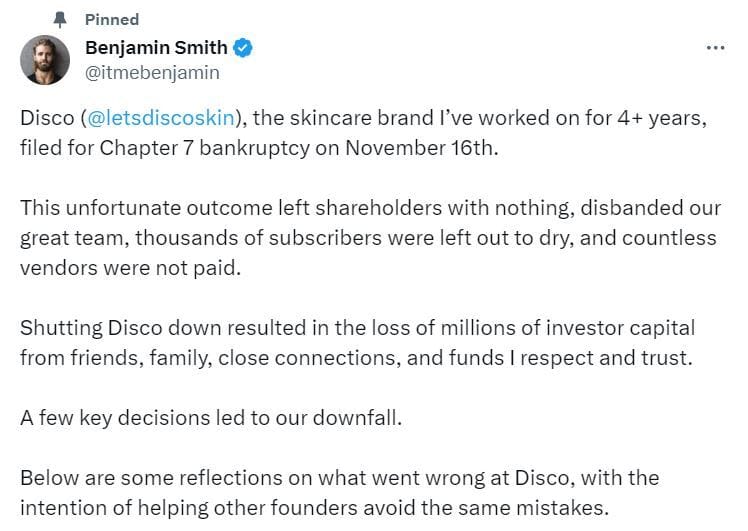This screenshot has width=748, height=531.
Task: Click the pin icon above the tweet
Action: tap(61, 19)
